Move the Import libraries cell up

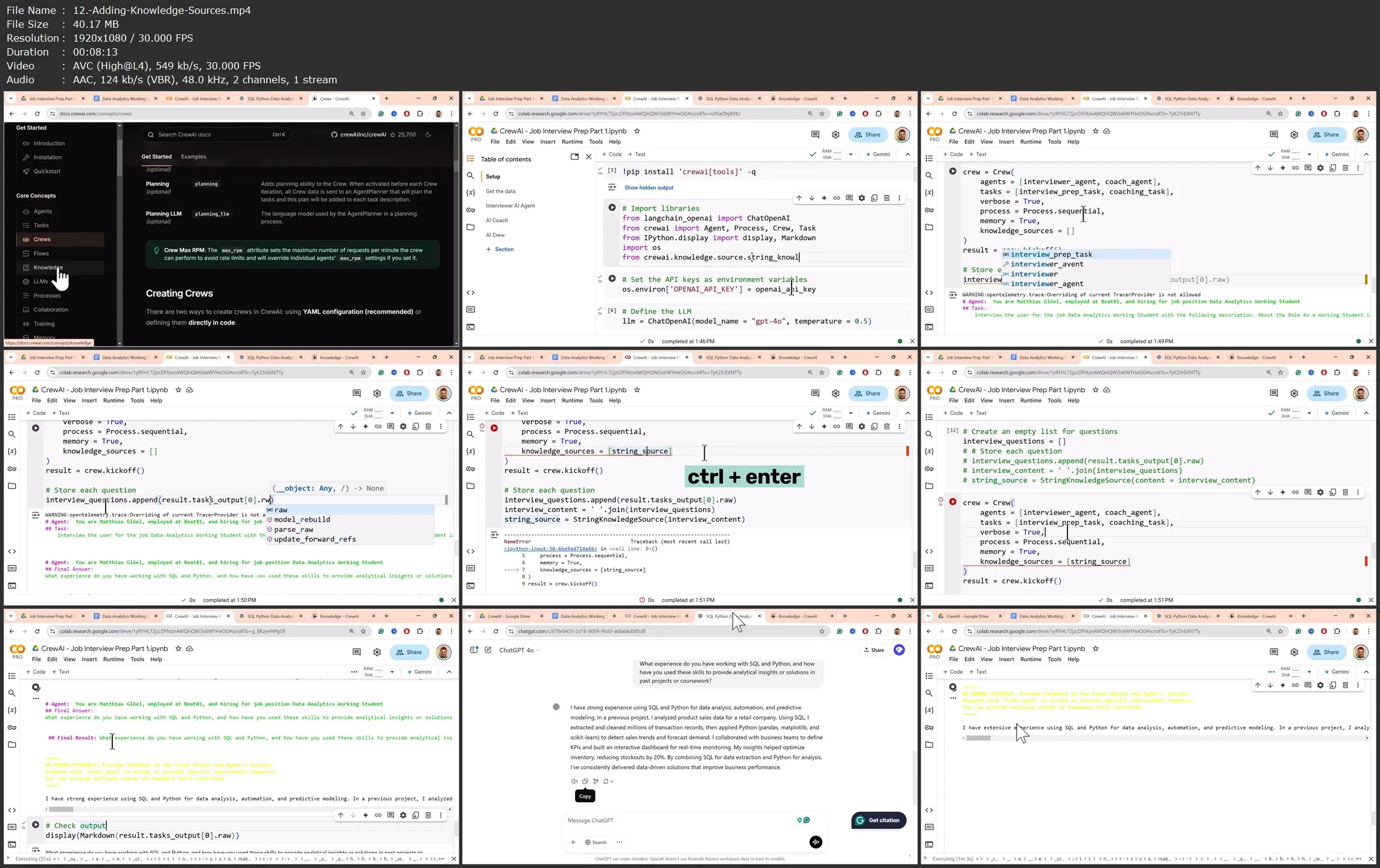[x=799, y=198]
